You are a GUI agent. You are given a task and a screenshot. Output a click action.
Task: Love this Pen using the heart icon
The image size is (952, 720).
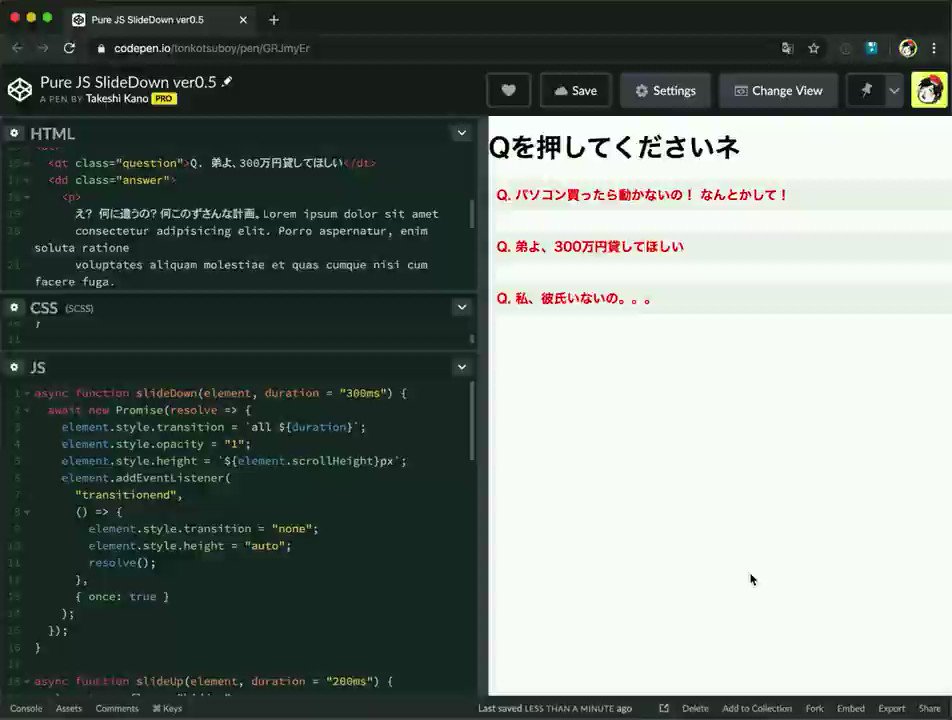coord(508,90)
